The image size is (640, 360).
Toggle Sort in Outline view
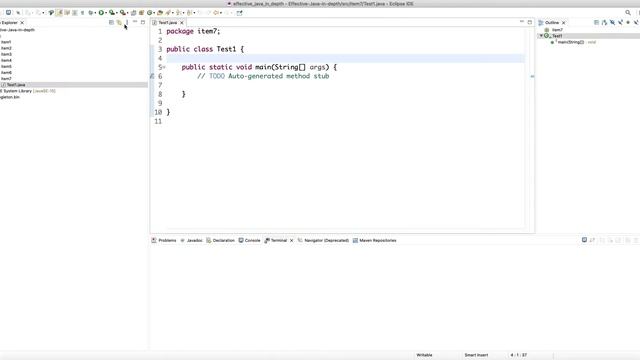(604, 22)
